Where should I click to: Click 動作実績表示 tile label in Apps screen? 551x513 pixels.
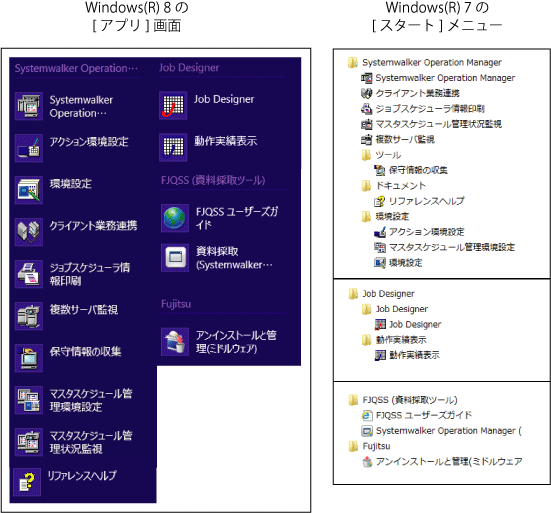[x=226, y=141]
